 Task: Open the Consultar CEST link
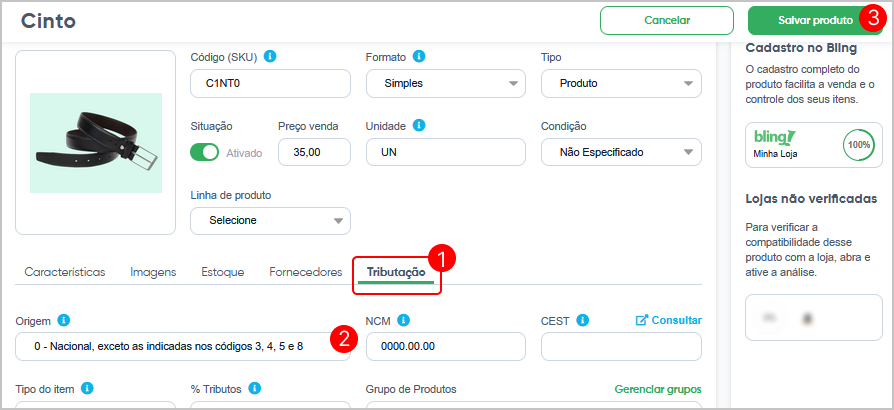[669, 320]
